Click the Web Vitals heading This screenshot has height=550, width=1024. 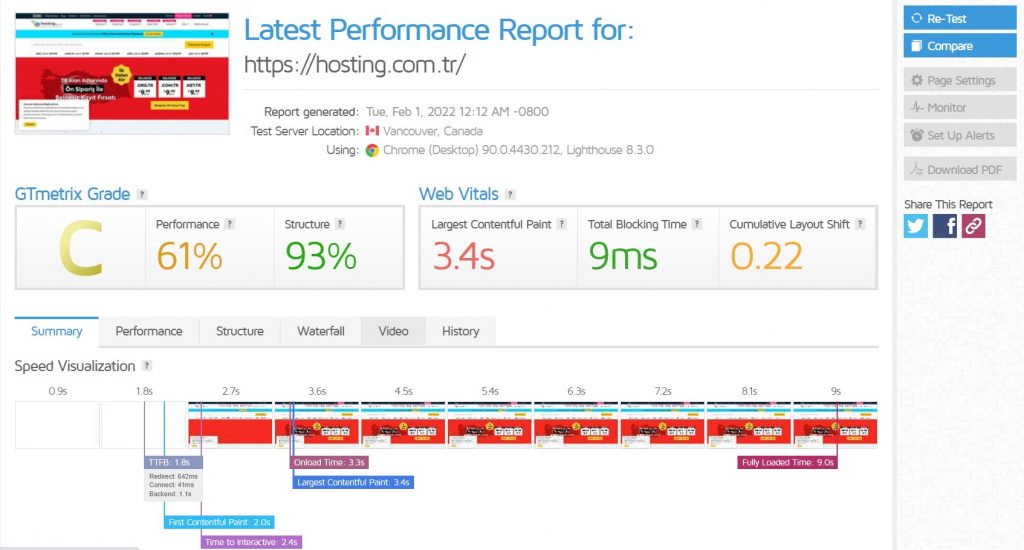tap(458, 194)
